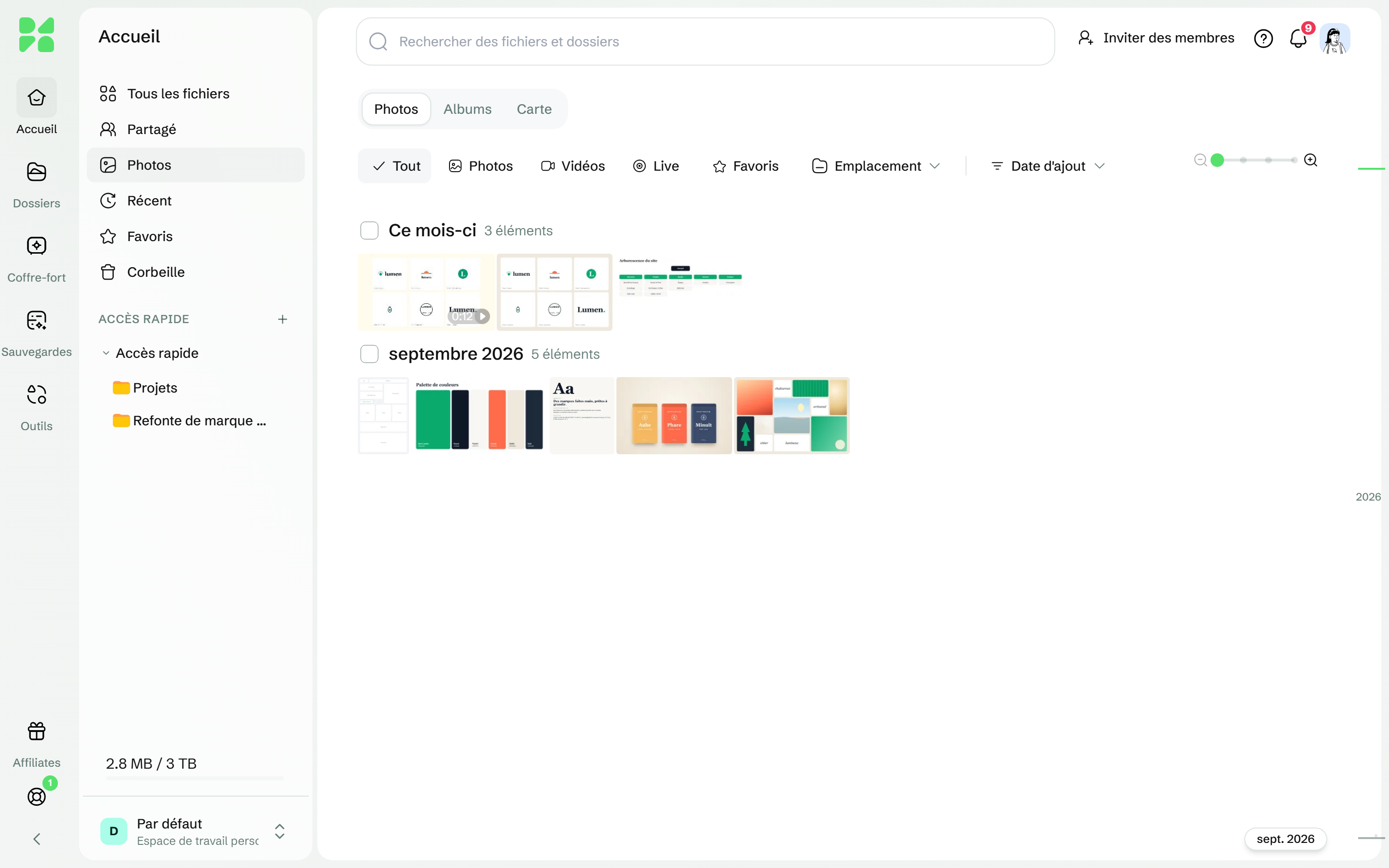The width and height of the screenshot is (1389, 868).
Task: Filter to Photos only
Action: pos(480,166)
